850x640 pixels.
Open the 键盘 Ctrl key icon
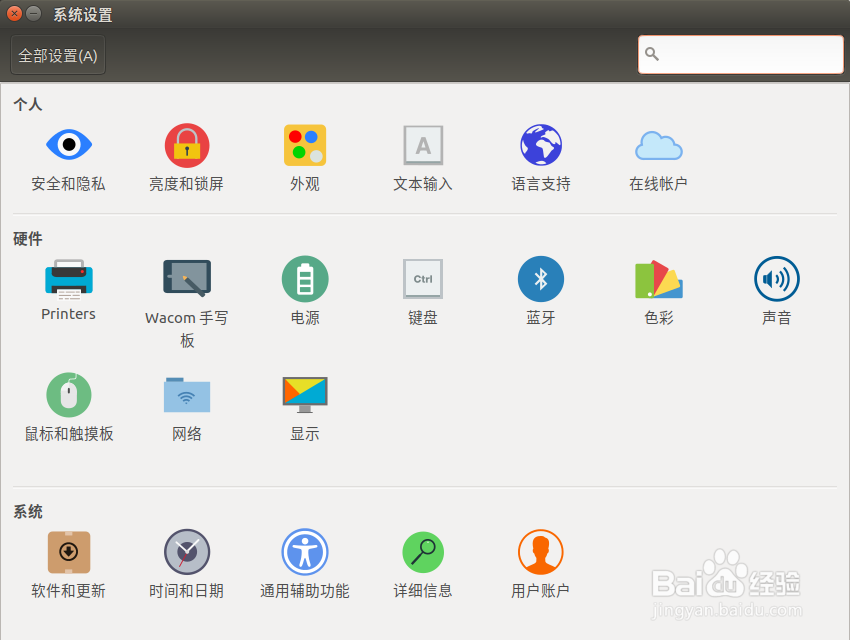click(x=423, y=279)
